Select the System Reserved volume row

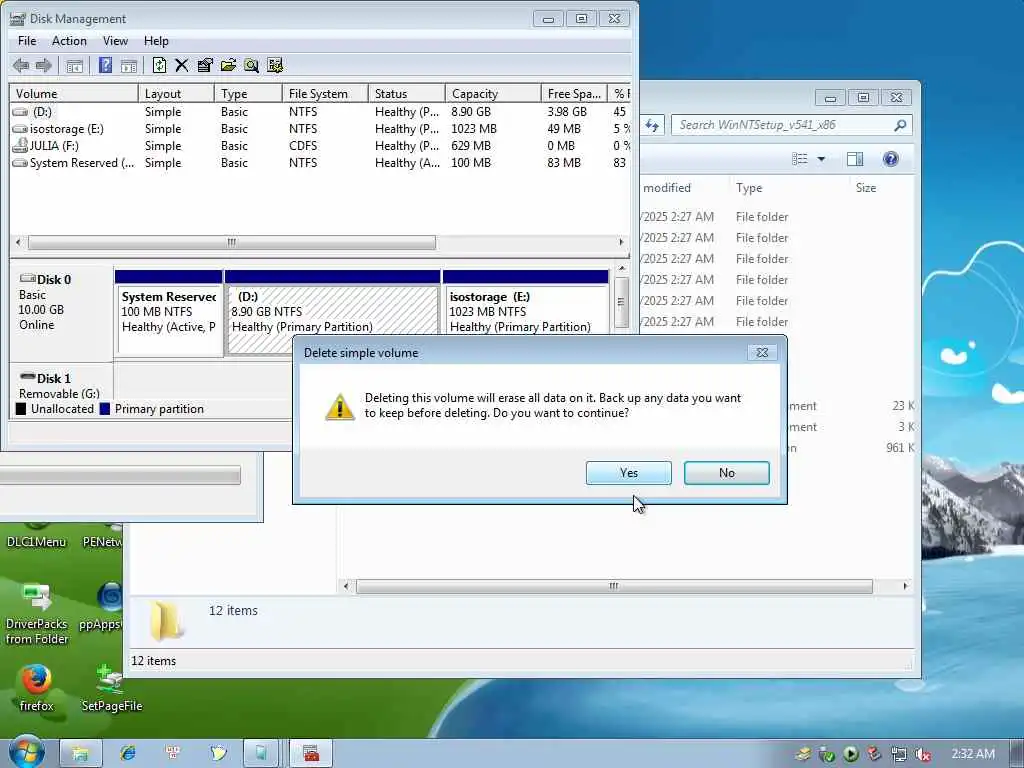coord(319,163)
